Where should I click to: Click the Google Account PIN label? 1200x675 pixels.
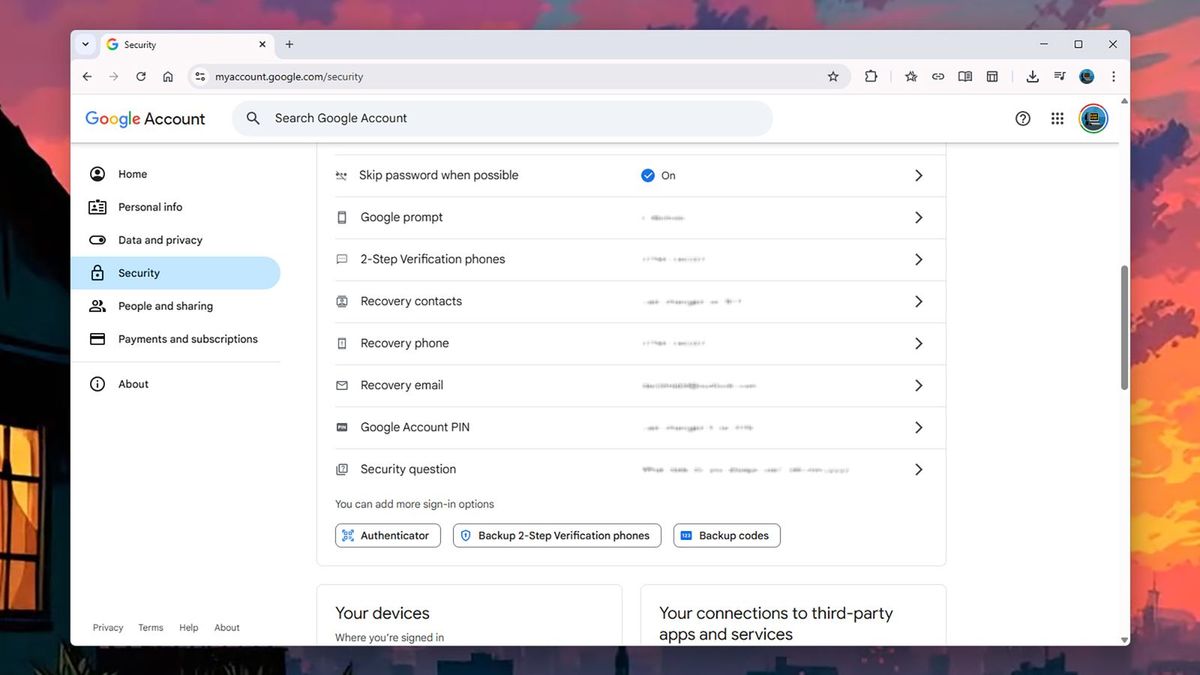415,427
